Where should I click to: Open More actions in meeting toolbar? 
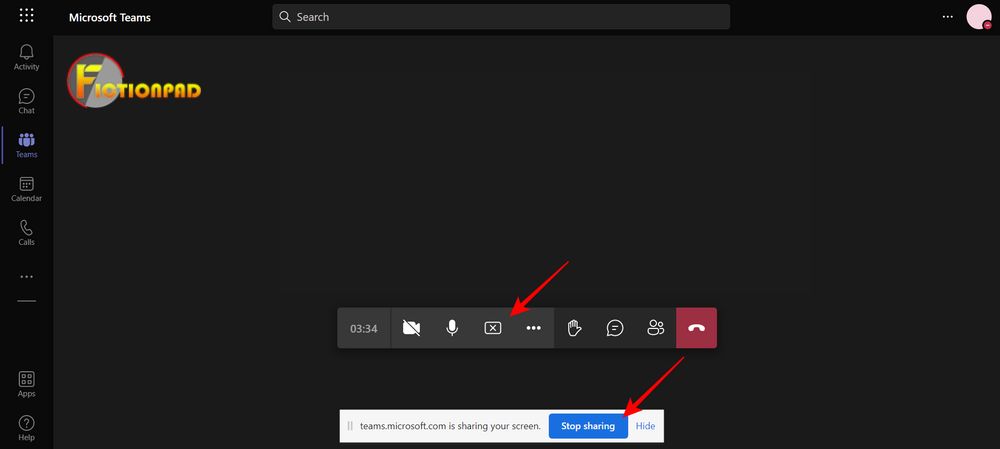click(x=533, y=328)
